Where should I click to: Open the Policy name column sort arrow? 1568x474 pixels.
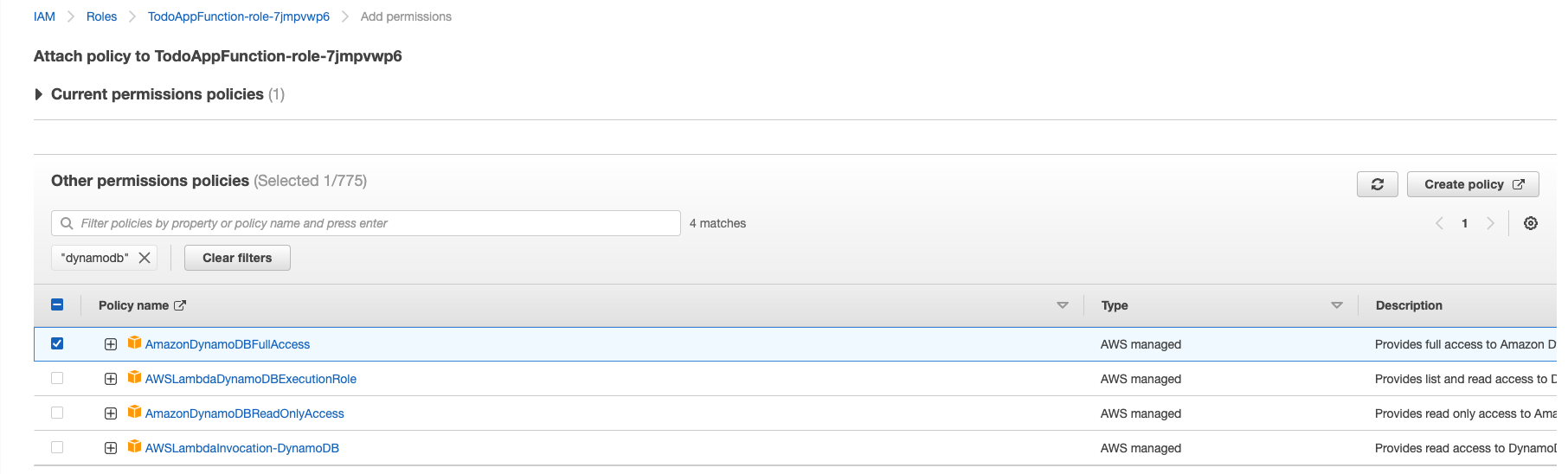(x=1063, y=305)
